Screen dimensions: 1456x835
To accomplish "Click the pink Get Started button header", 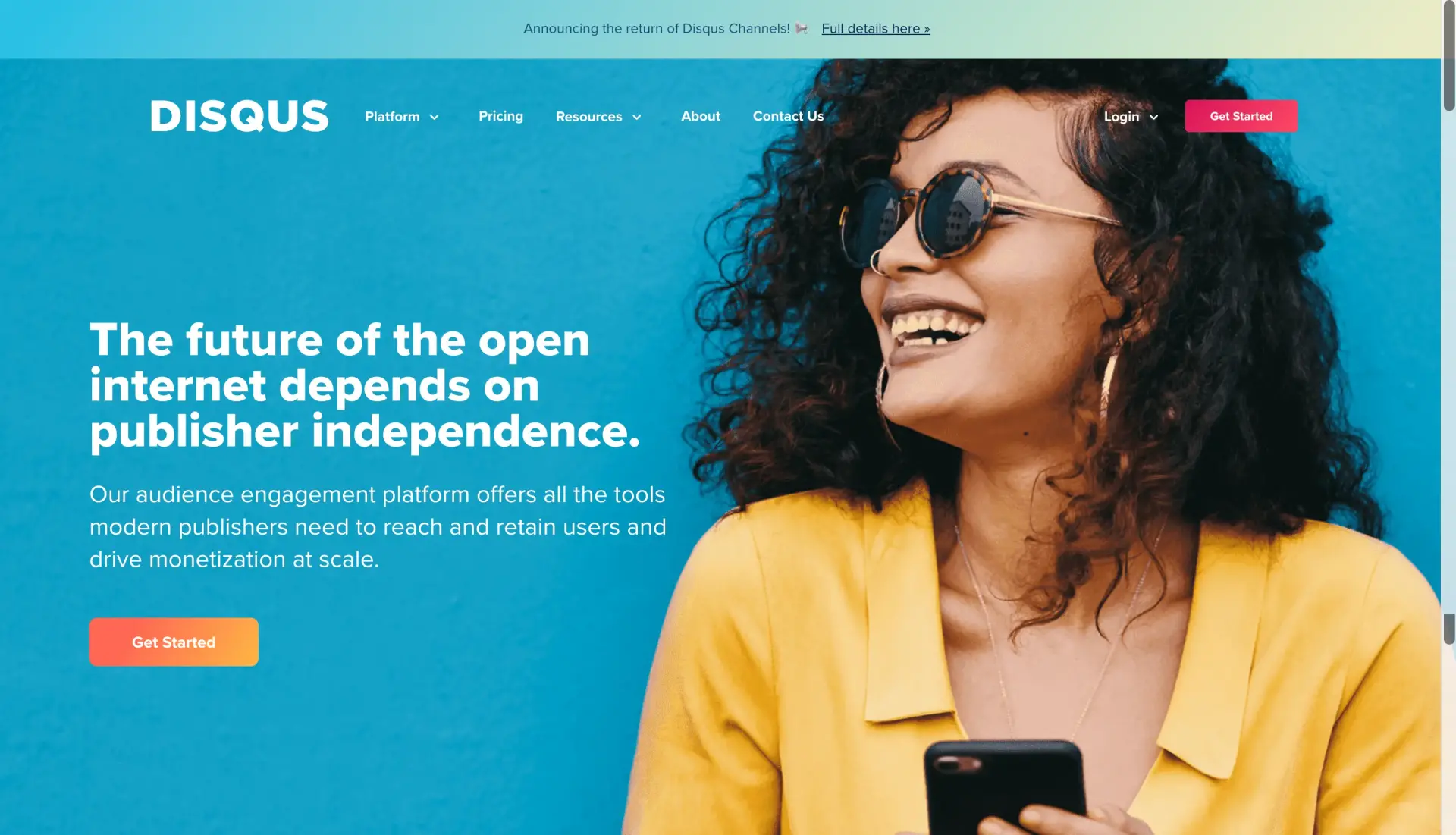I will [1241, 116].
